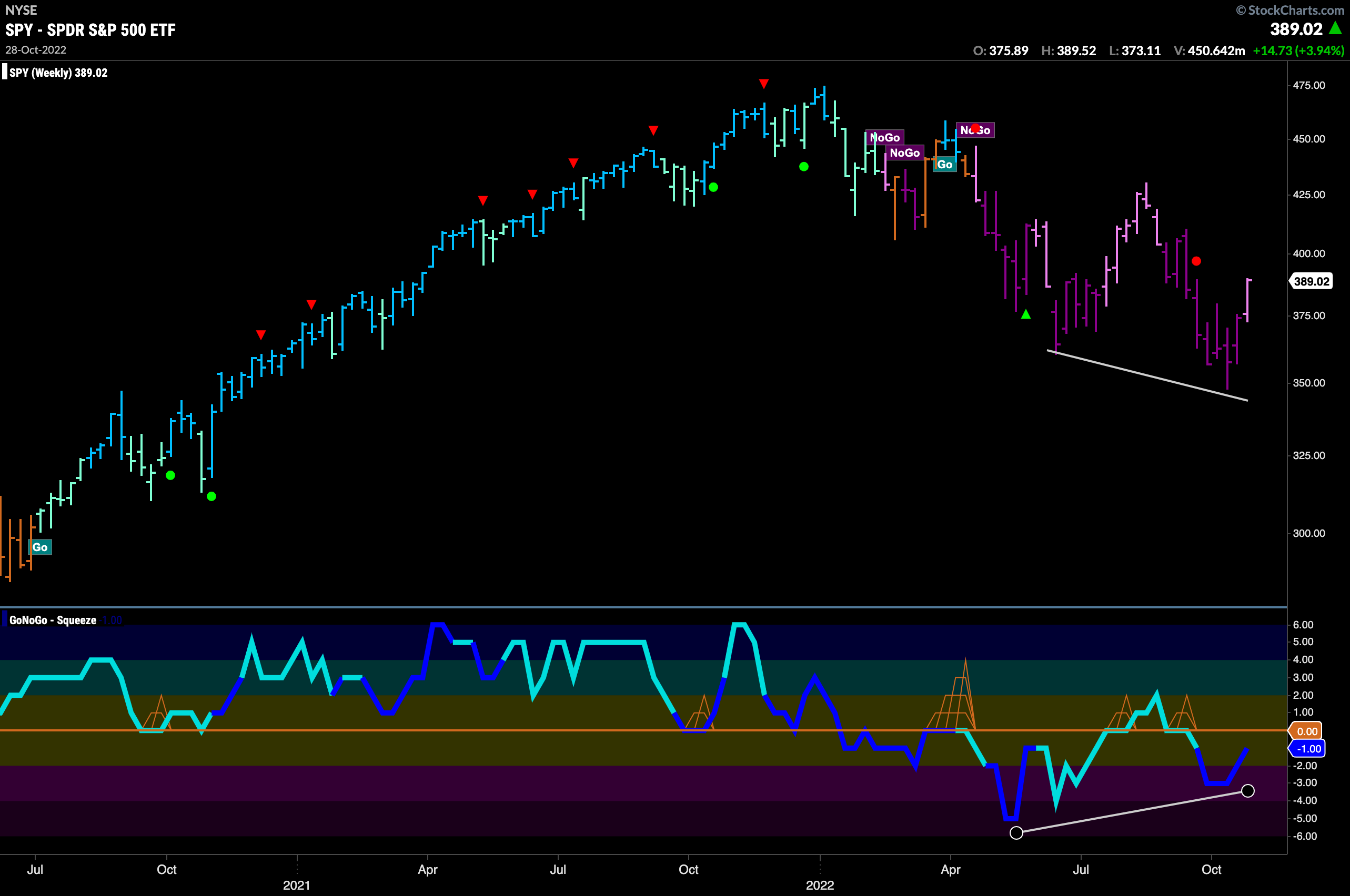Click the green dot marker near November 2020 low

(211, 496)
